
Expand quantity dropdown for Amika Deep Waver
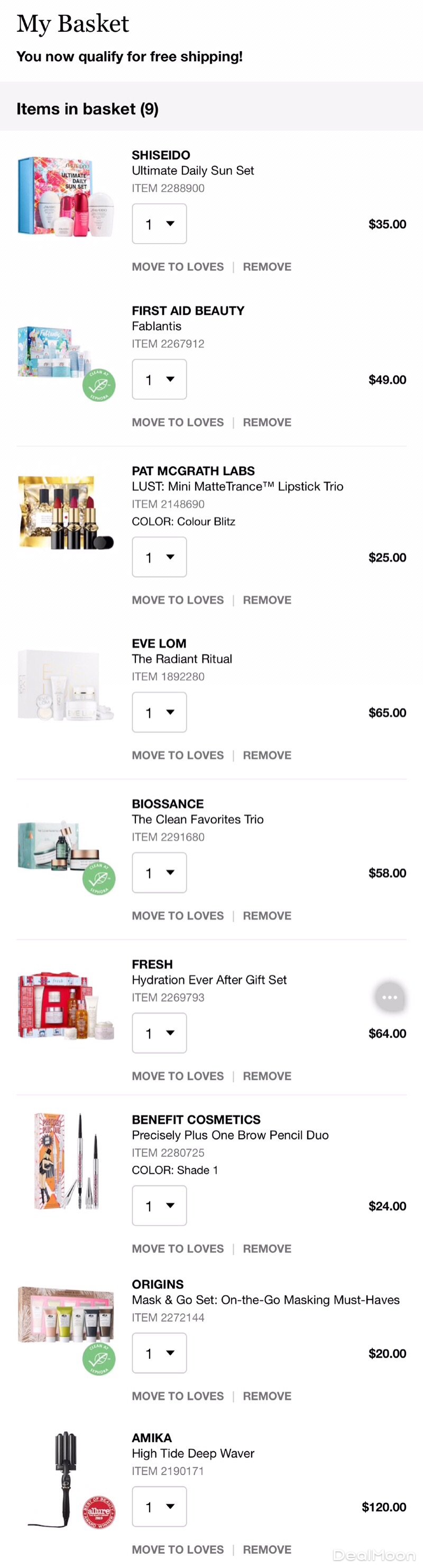click(x=160, y=1506)
